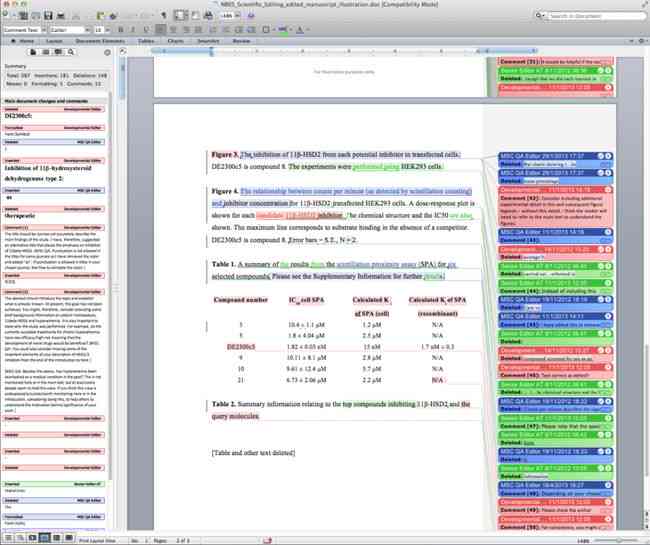Select Align Right button
Viewport: 650px width, 545px height.
point(186,30)
